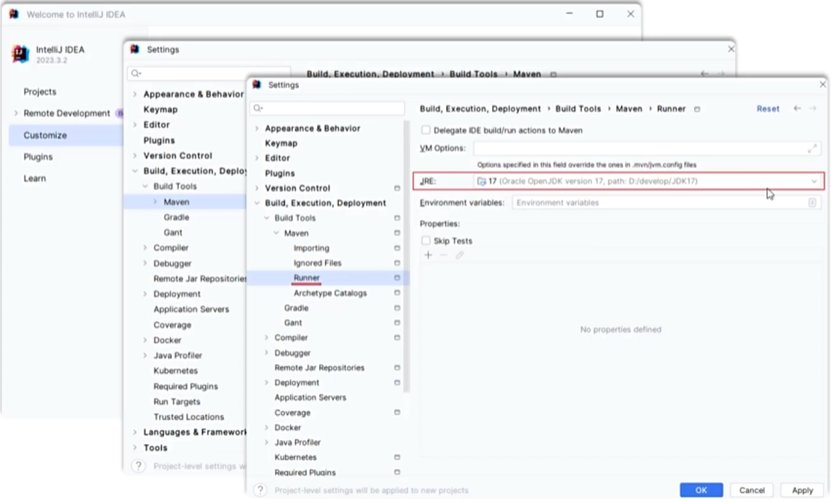The image size is (831, 502).
Task: Click project-level marker next to Runner breadcrumb
Action: click(x=697, y=109)
